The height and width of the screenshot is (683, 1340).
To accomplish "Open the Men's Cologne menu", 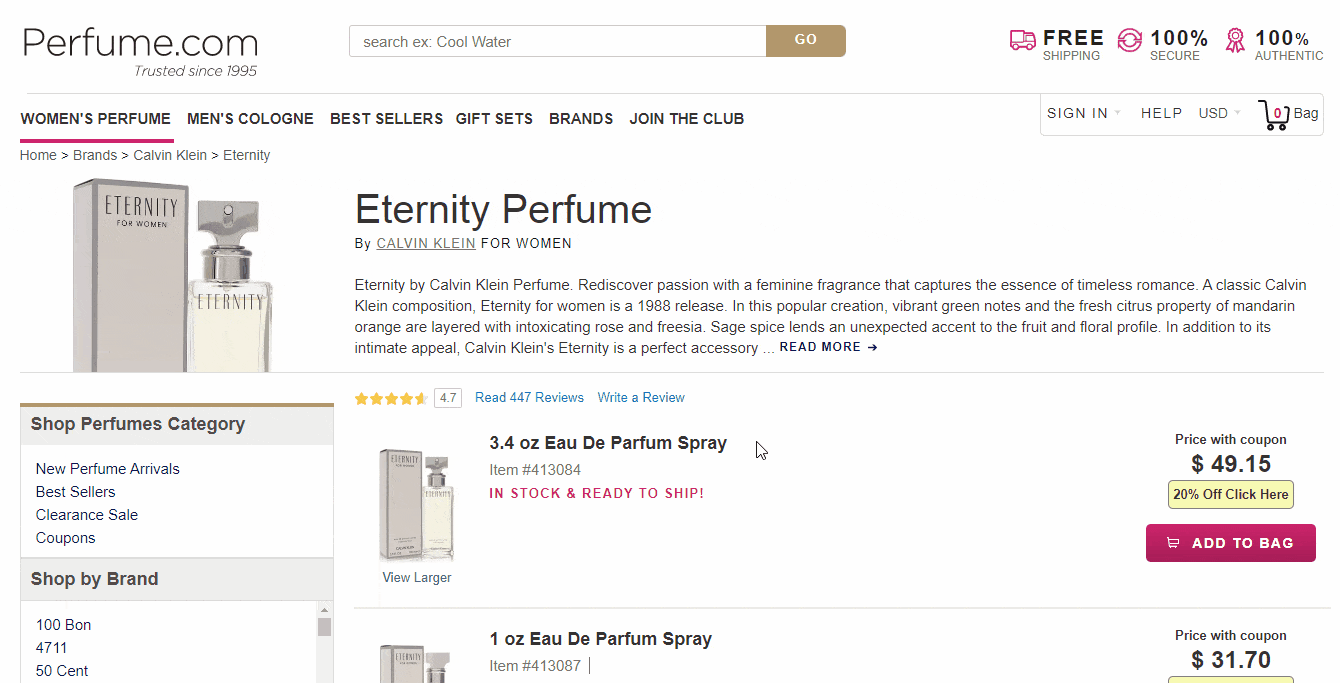I will [250, 118].
